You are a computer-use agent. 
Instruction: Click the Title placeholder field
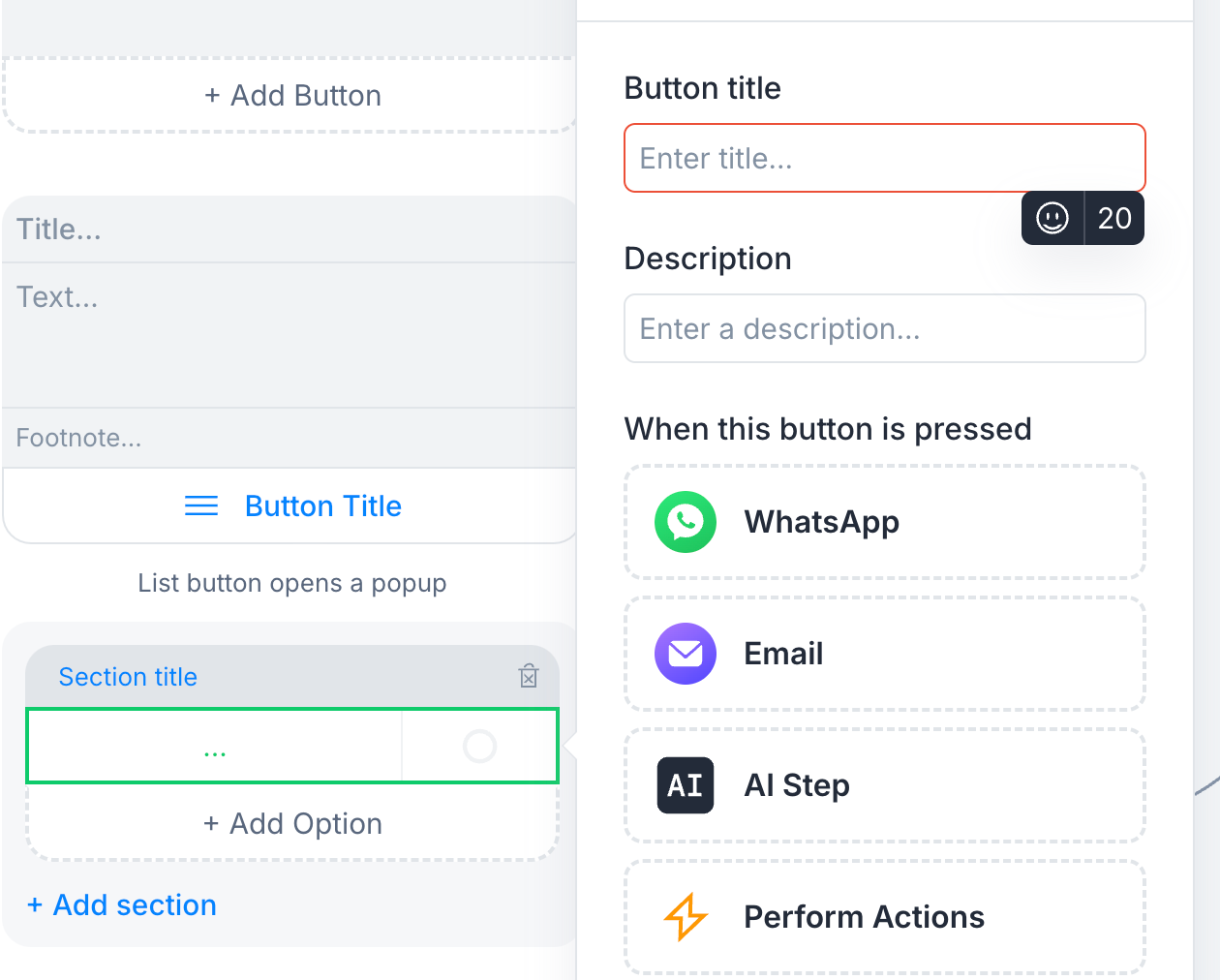pos(290,230)
